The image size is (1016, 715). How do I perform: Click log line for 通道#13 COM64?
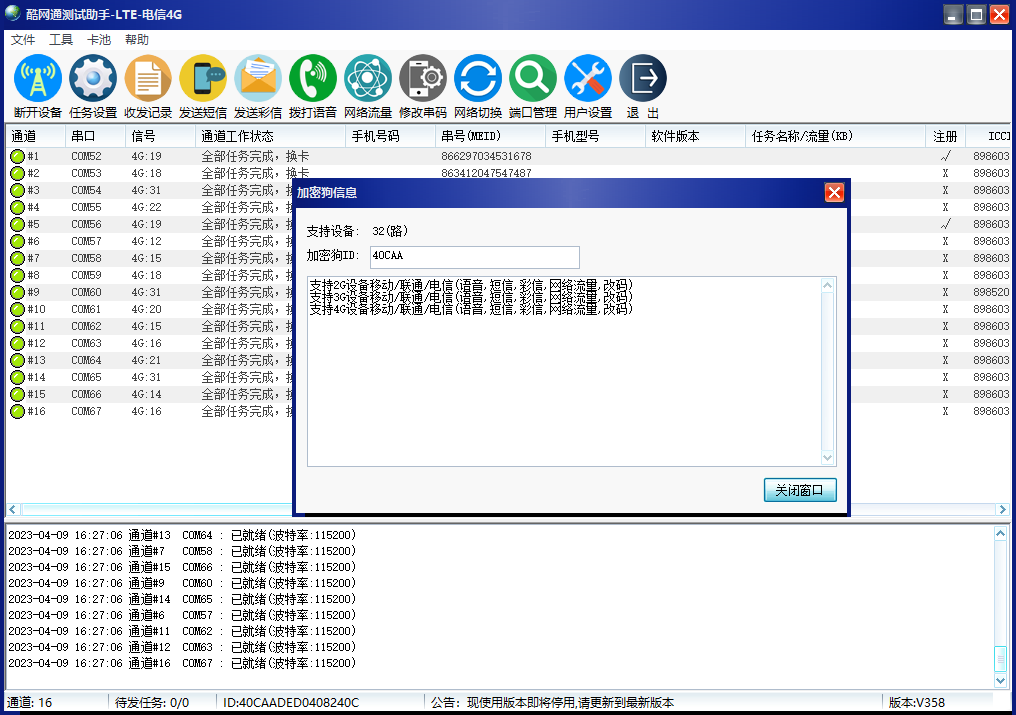(182, 535)
